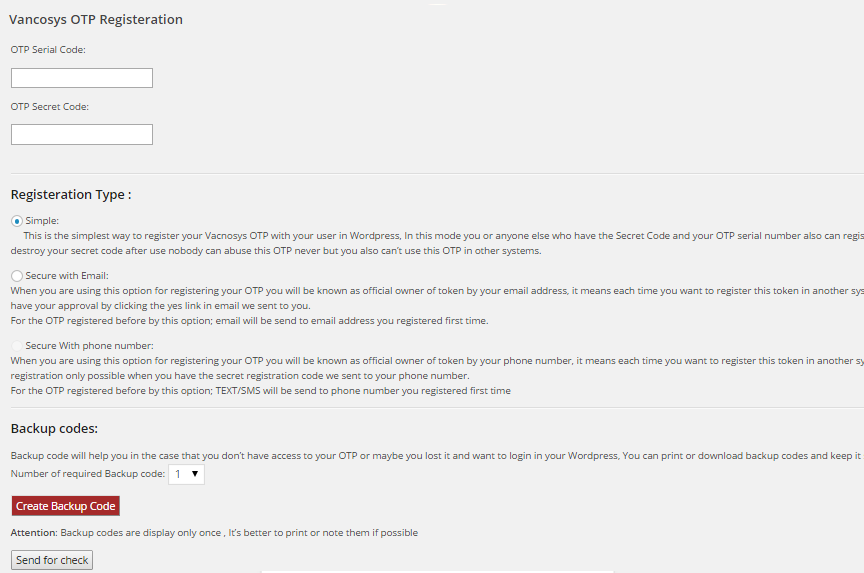
Task: Click the OTP Serial Code input field
Action: click(x=81, y=78)
